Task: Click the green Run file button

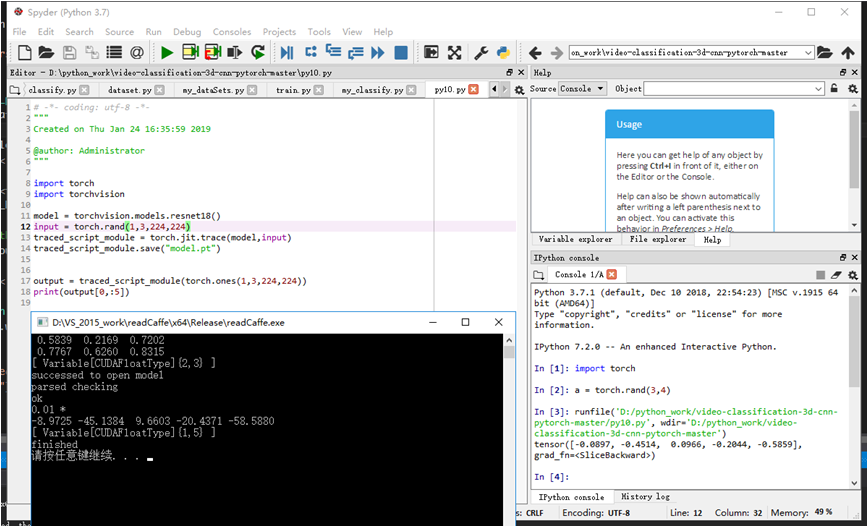Action: pos(166,52)
